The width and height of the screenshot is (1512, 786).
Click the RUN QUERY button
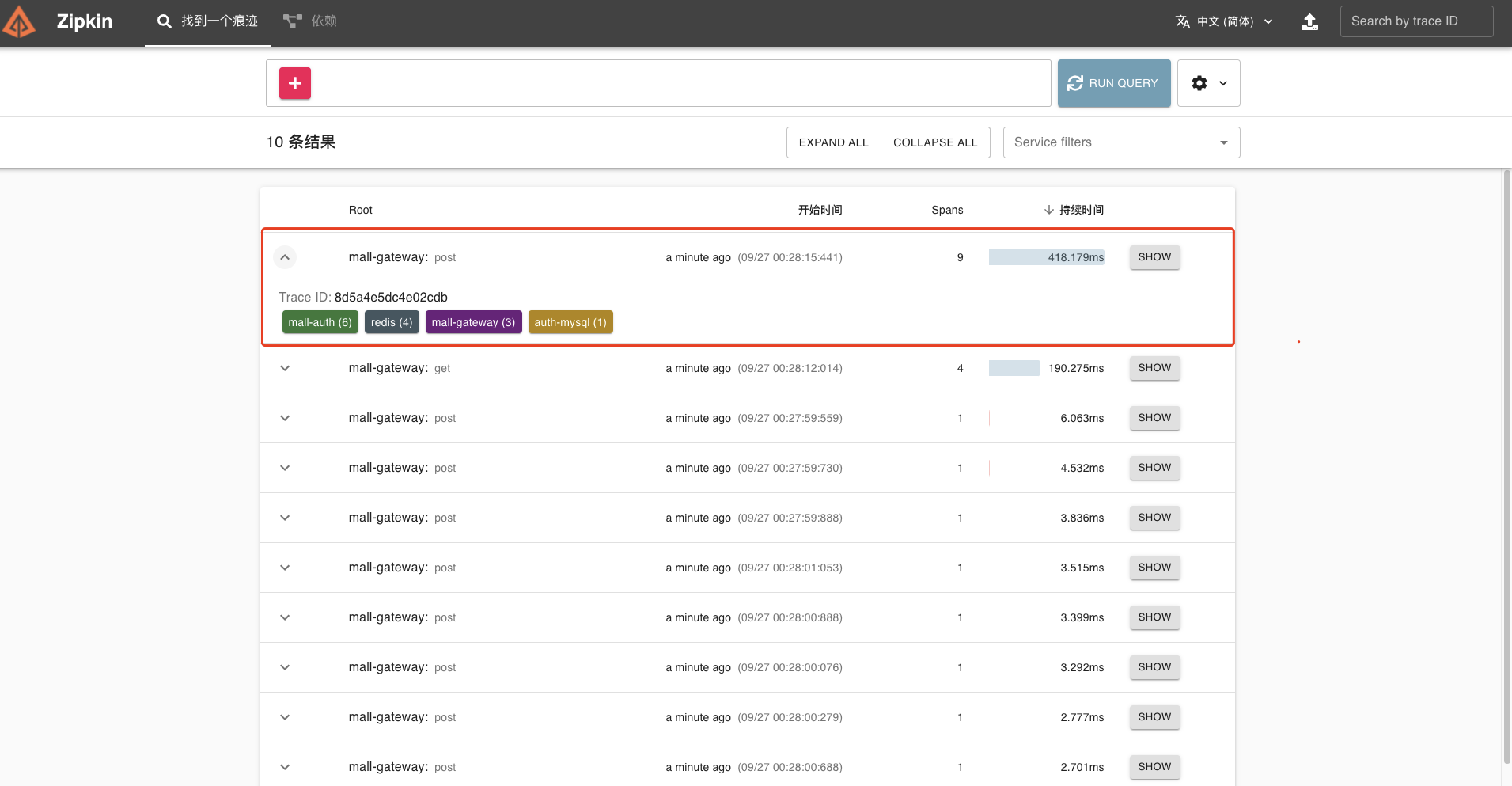[1114, 83]
